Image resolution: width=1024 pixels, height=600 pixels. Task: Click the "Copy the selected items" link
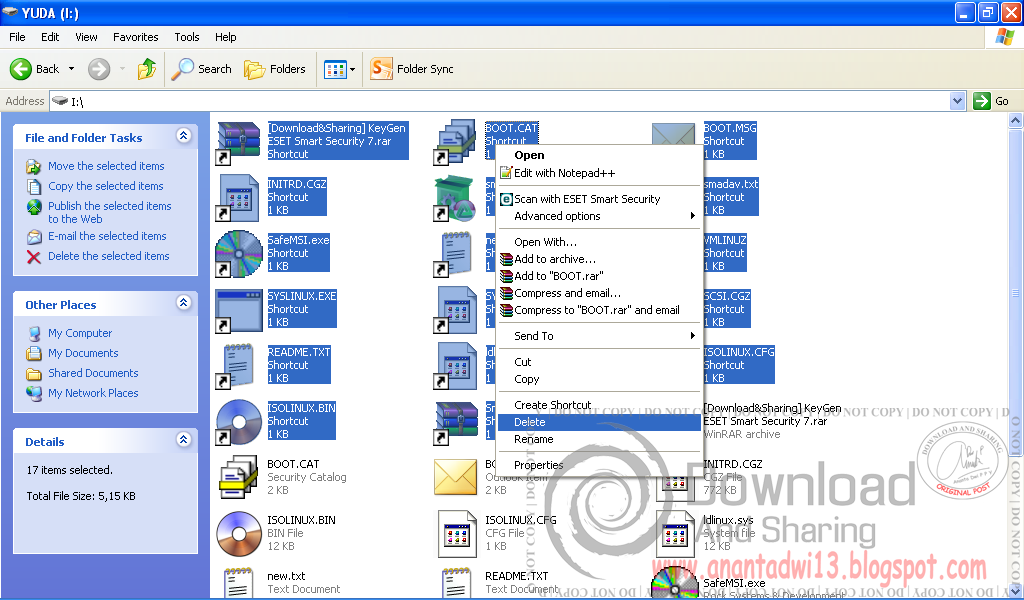106,186
